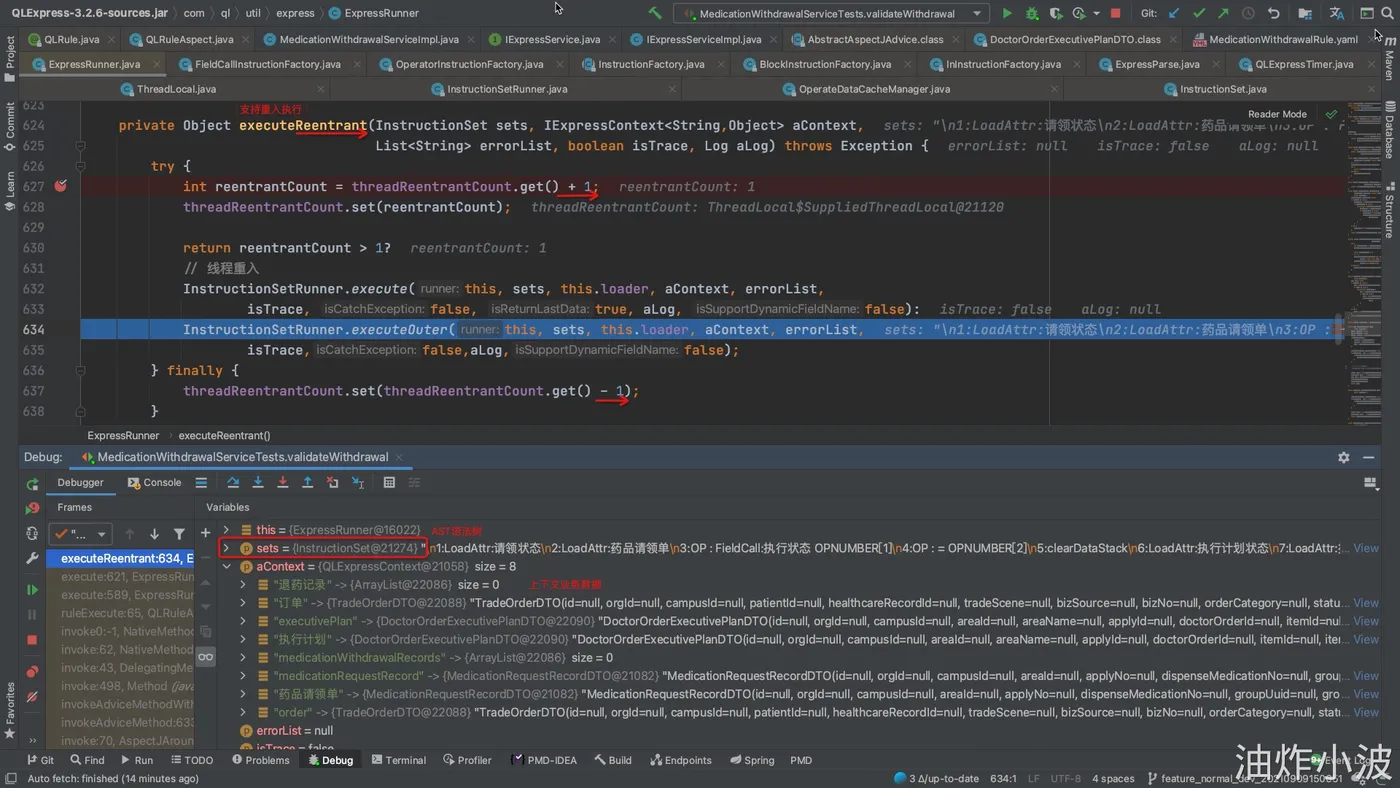Viewport: 1400px width, 788px height.
Task: Open Maven side panel
Action: [x=1390, y=60]
